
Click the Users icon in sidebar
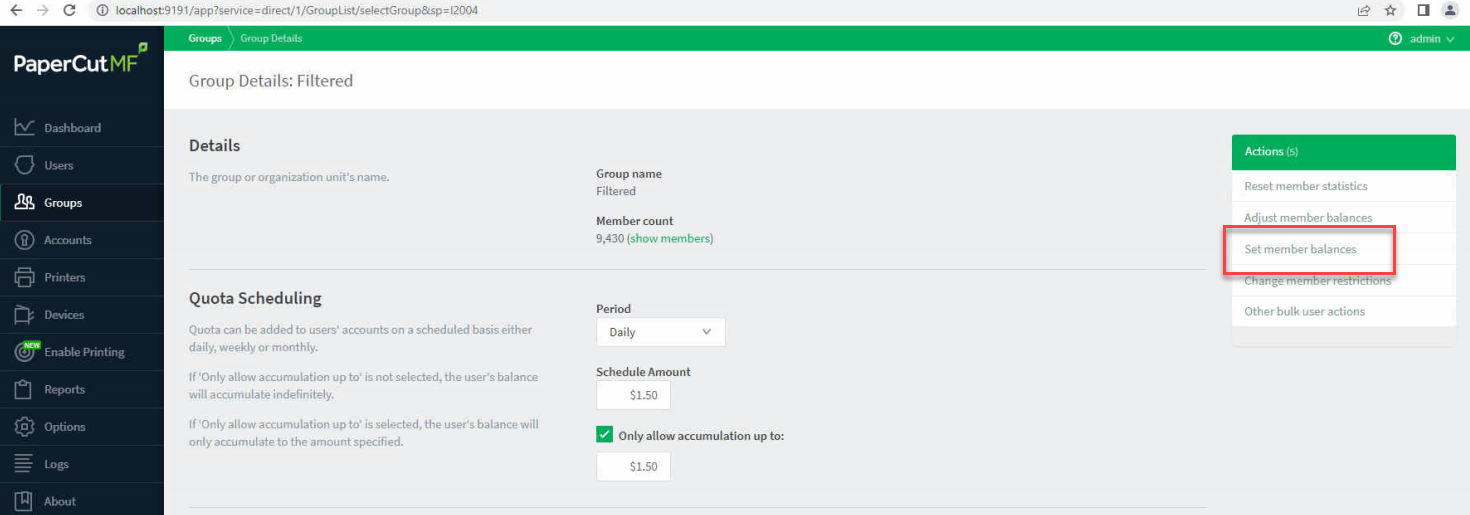pyautogui.click(x=25, y=165)
